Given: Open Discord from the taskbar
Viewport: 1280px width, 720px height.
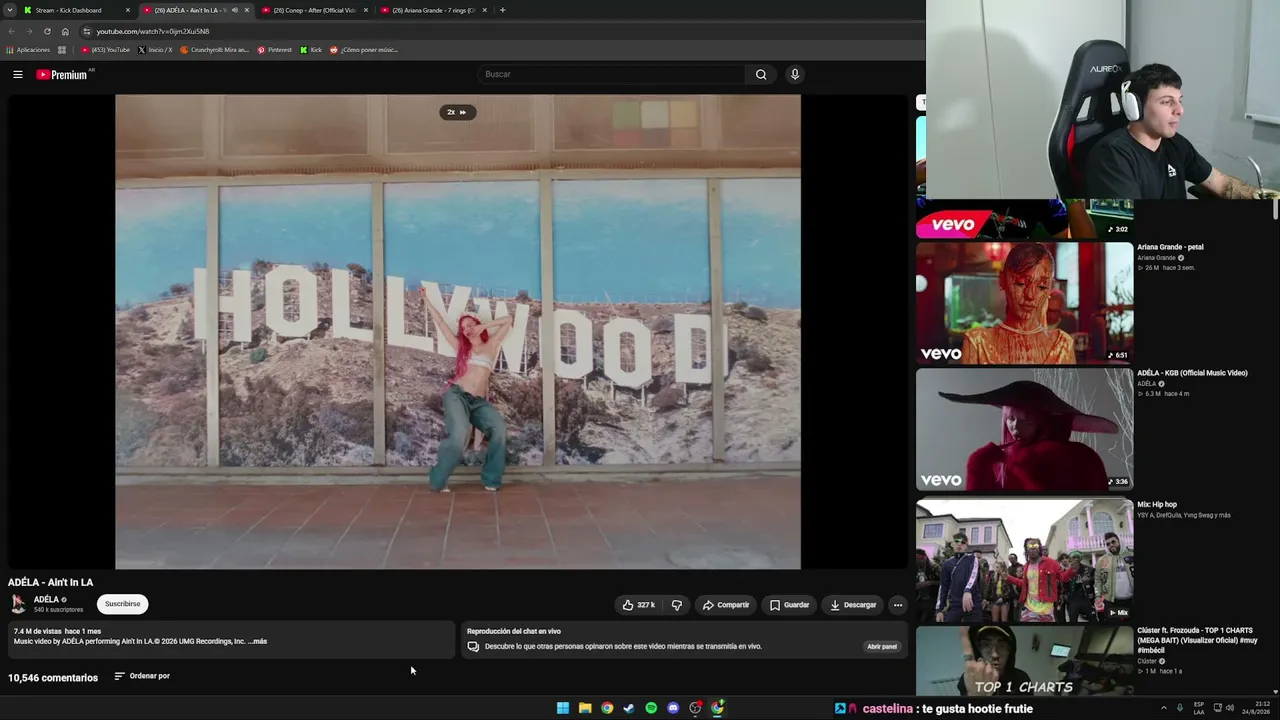Looking at the screenshot, I should 673,708.
